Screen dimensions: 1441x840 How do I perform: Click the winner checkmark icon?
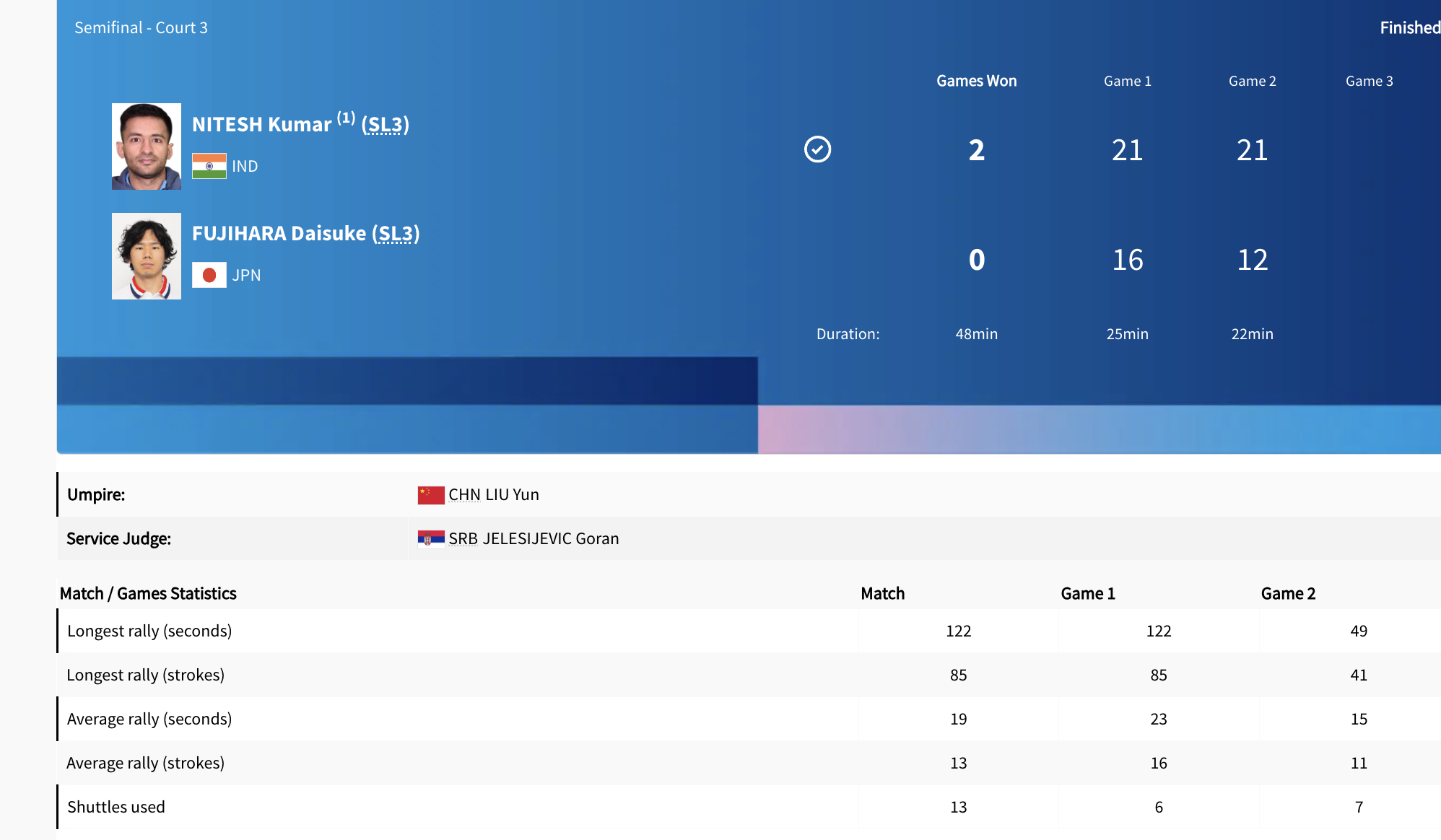tap(817, 149)
